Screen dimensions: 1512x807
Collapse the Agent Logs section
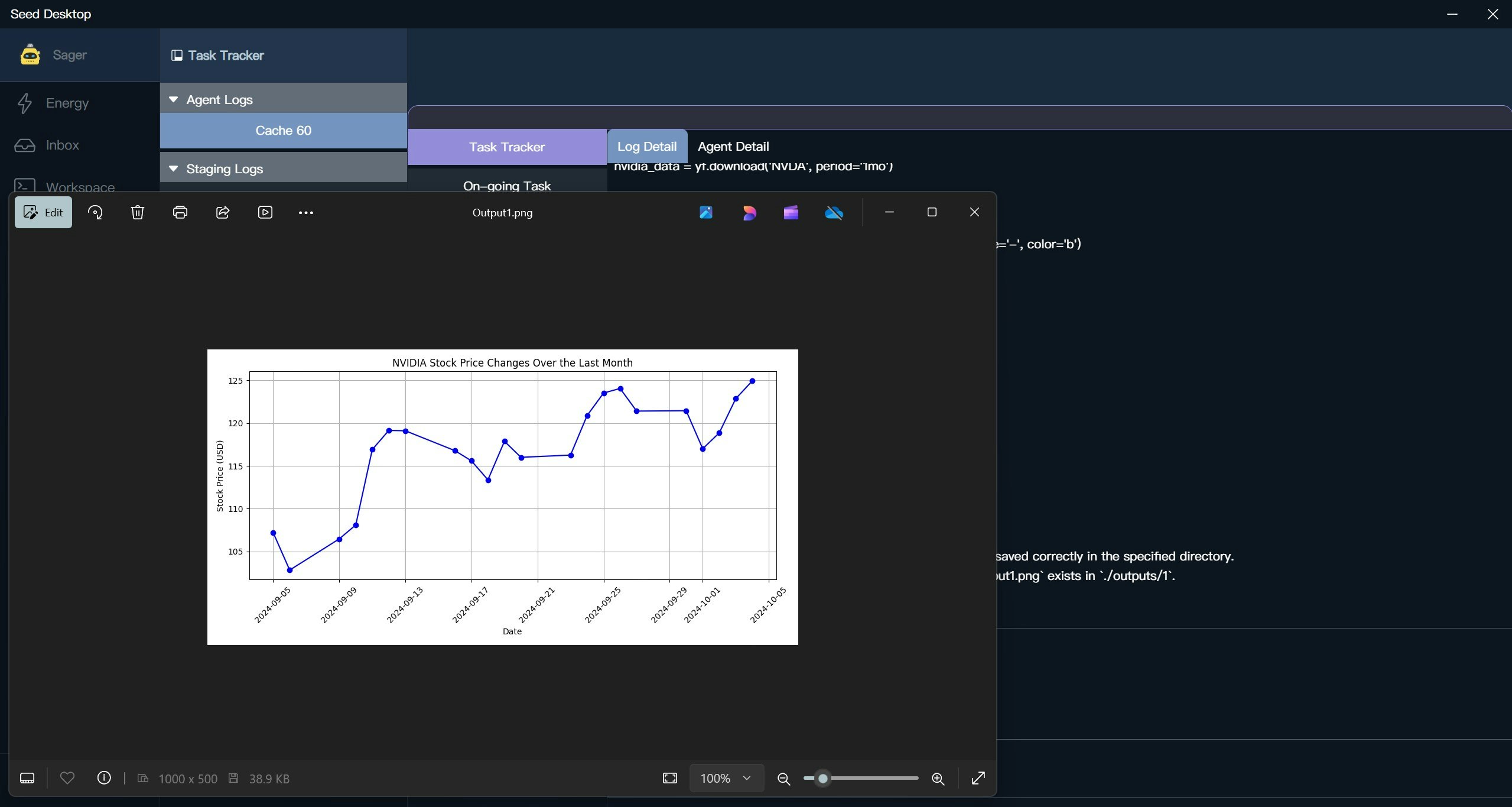(x=173, y=99)
